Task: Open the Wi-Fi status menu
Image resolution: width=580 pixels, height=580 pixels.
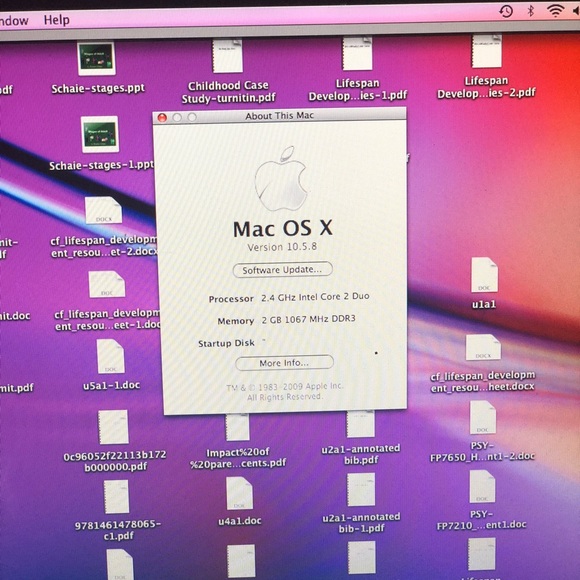Action: [x=555, y=11]
